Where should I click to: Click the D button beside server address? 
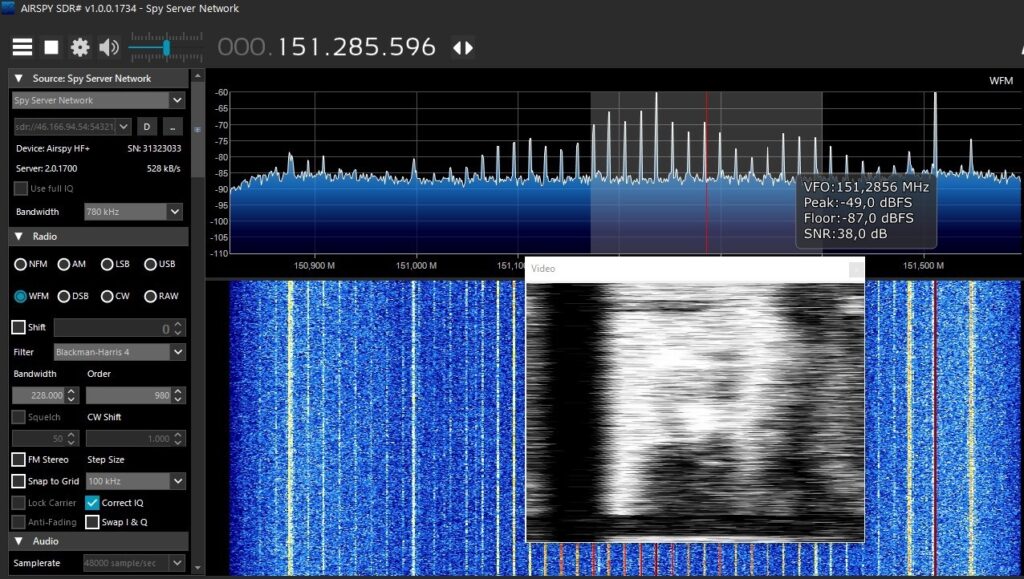[146, 127]
